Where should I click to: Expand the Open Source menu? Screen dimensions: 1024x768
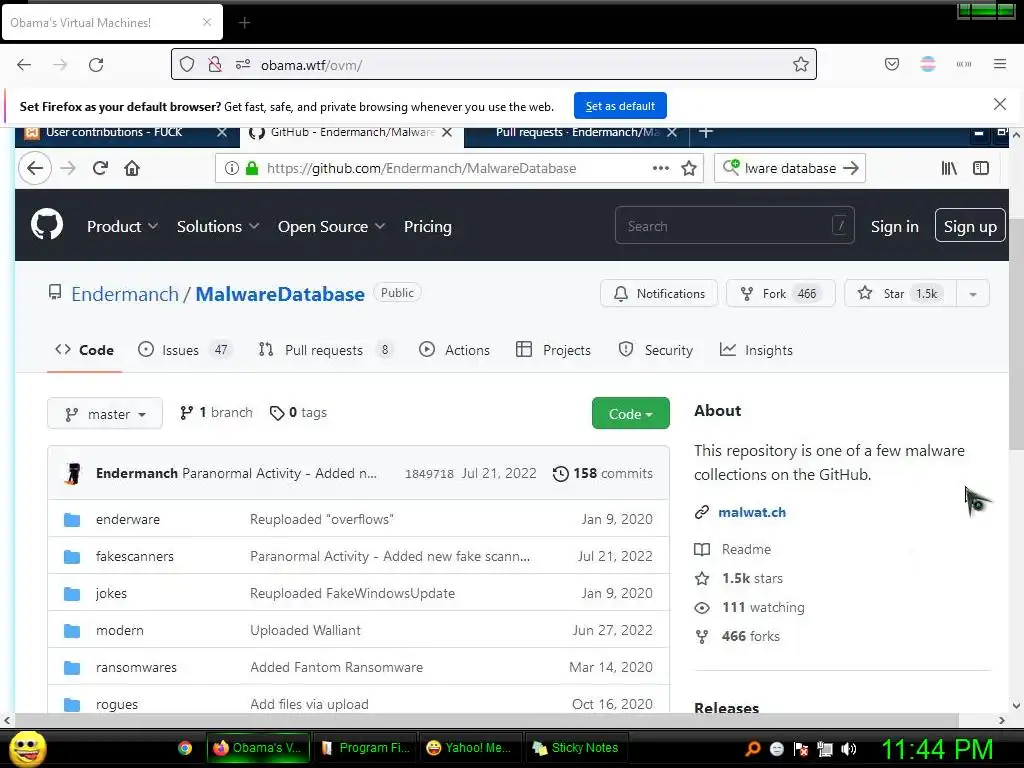pos(331,227)
